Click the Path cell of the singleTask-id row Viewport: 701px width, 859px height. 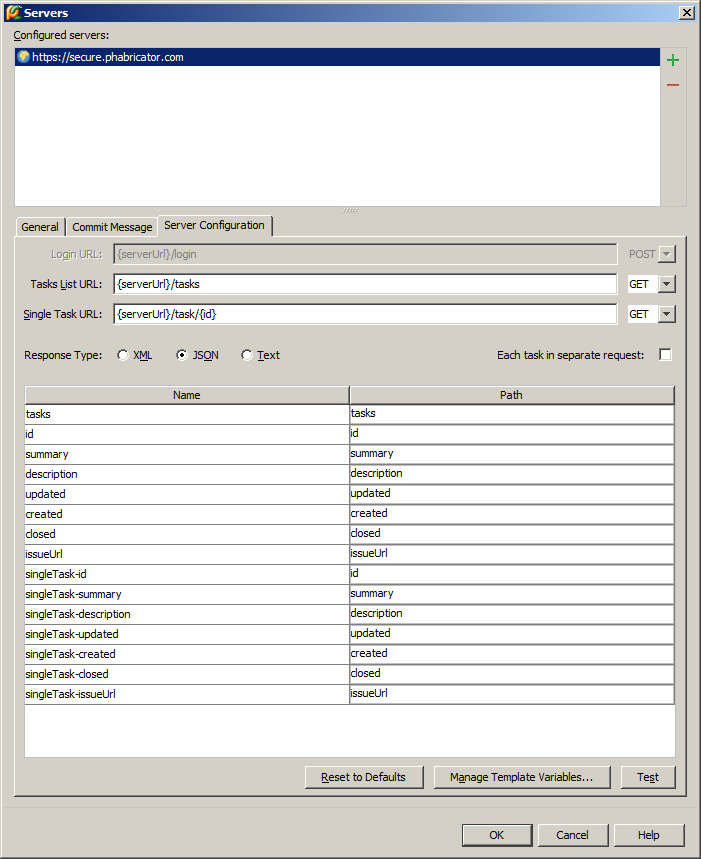tap(512, 574)
